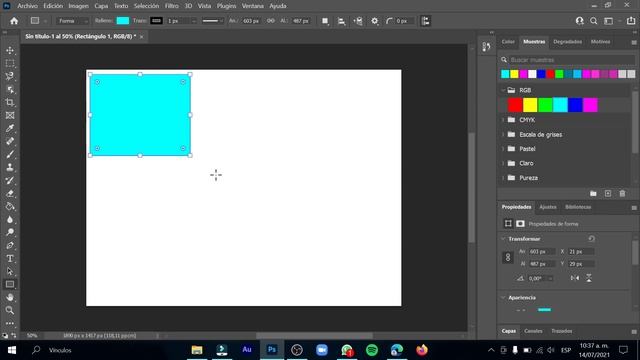Select the Lasso tool
Viewport: 640px width, 360px height.
point(10,76)
